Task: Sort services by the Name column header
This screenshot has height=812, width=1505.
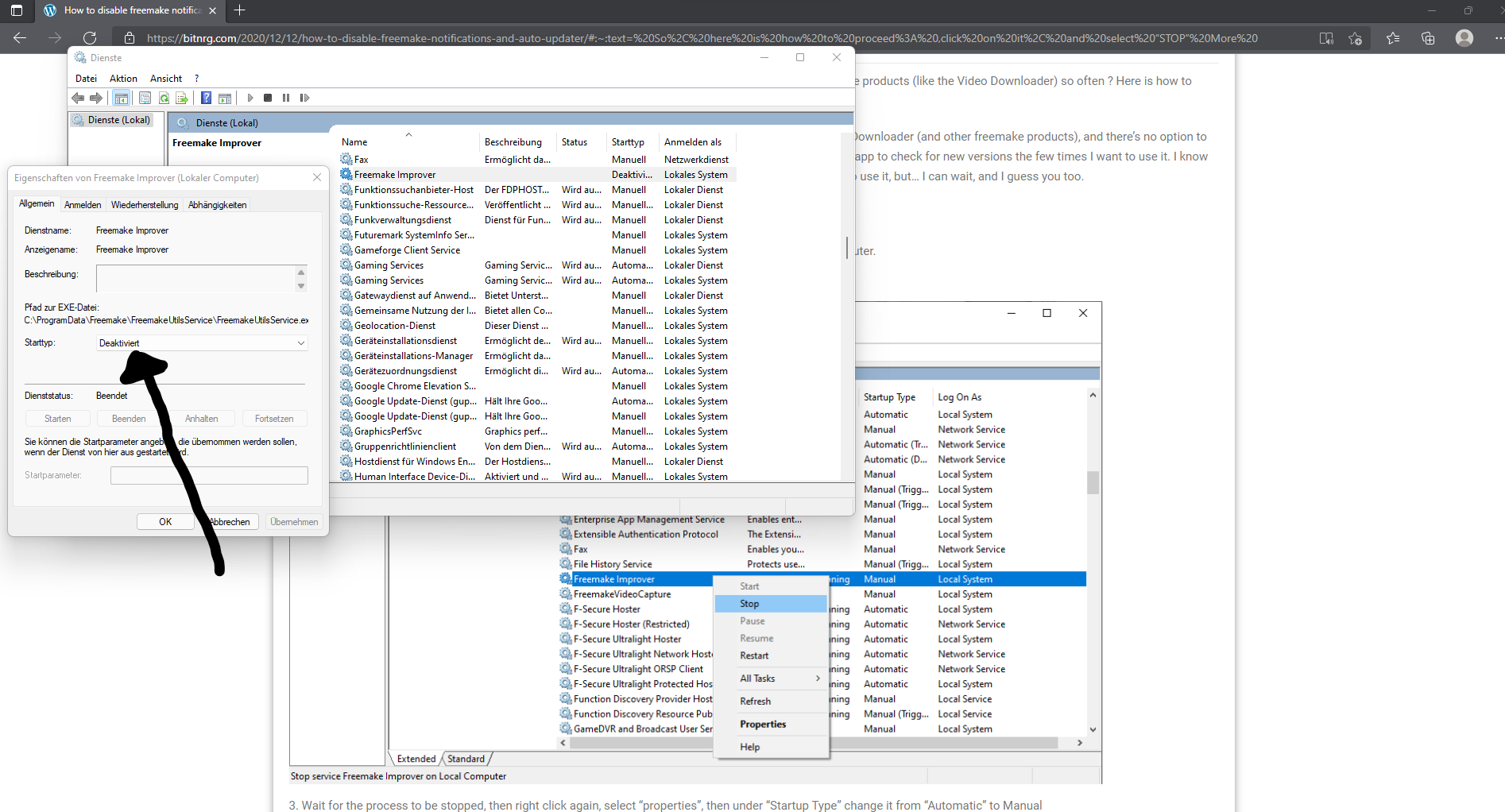Action: tap(408, 142)
